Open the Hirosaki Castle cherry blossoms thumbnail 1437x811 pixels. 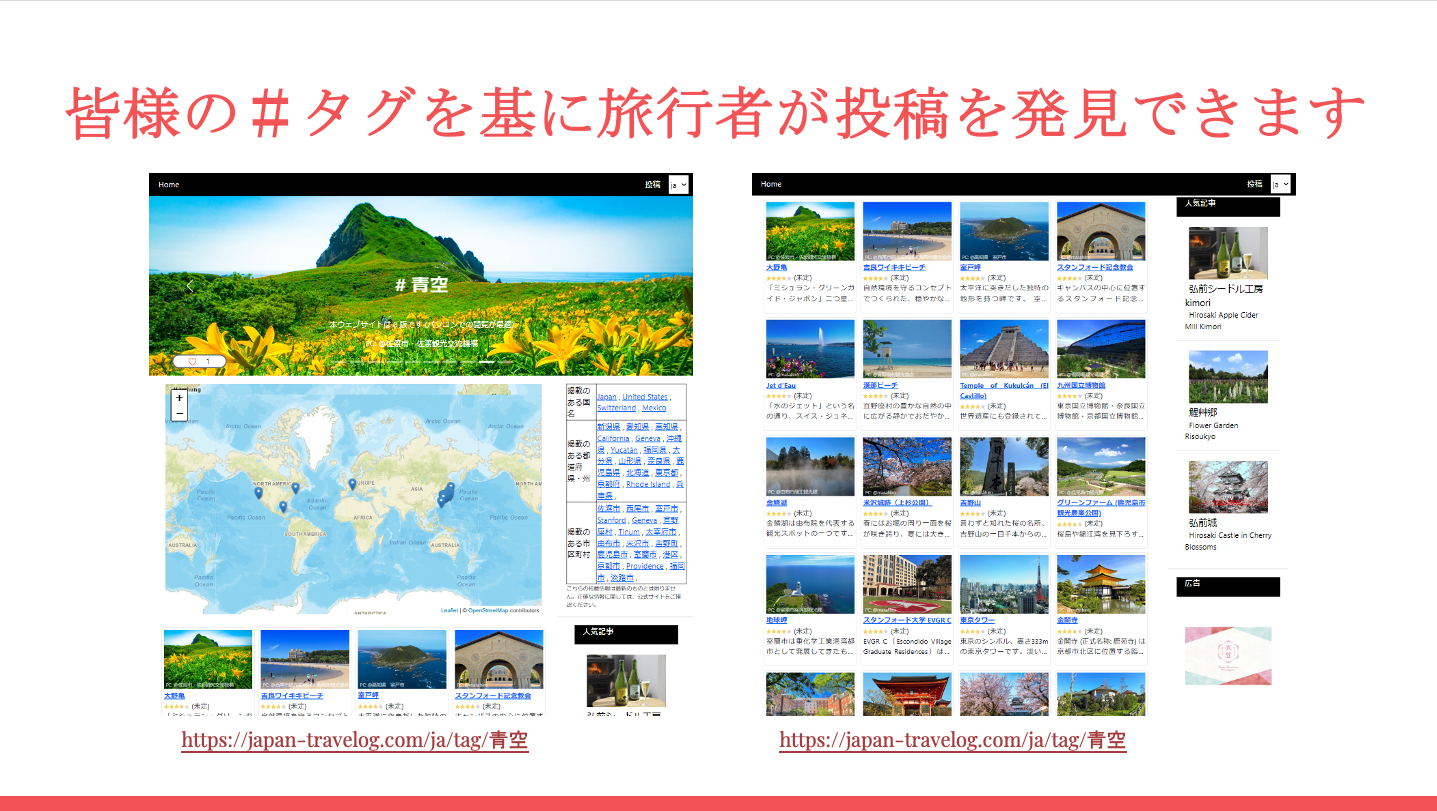coord(1228,487)
